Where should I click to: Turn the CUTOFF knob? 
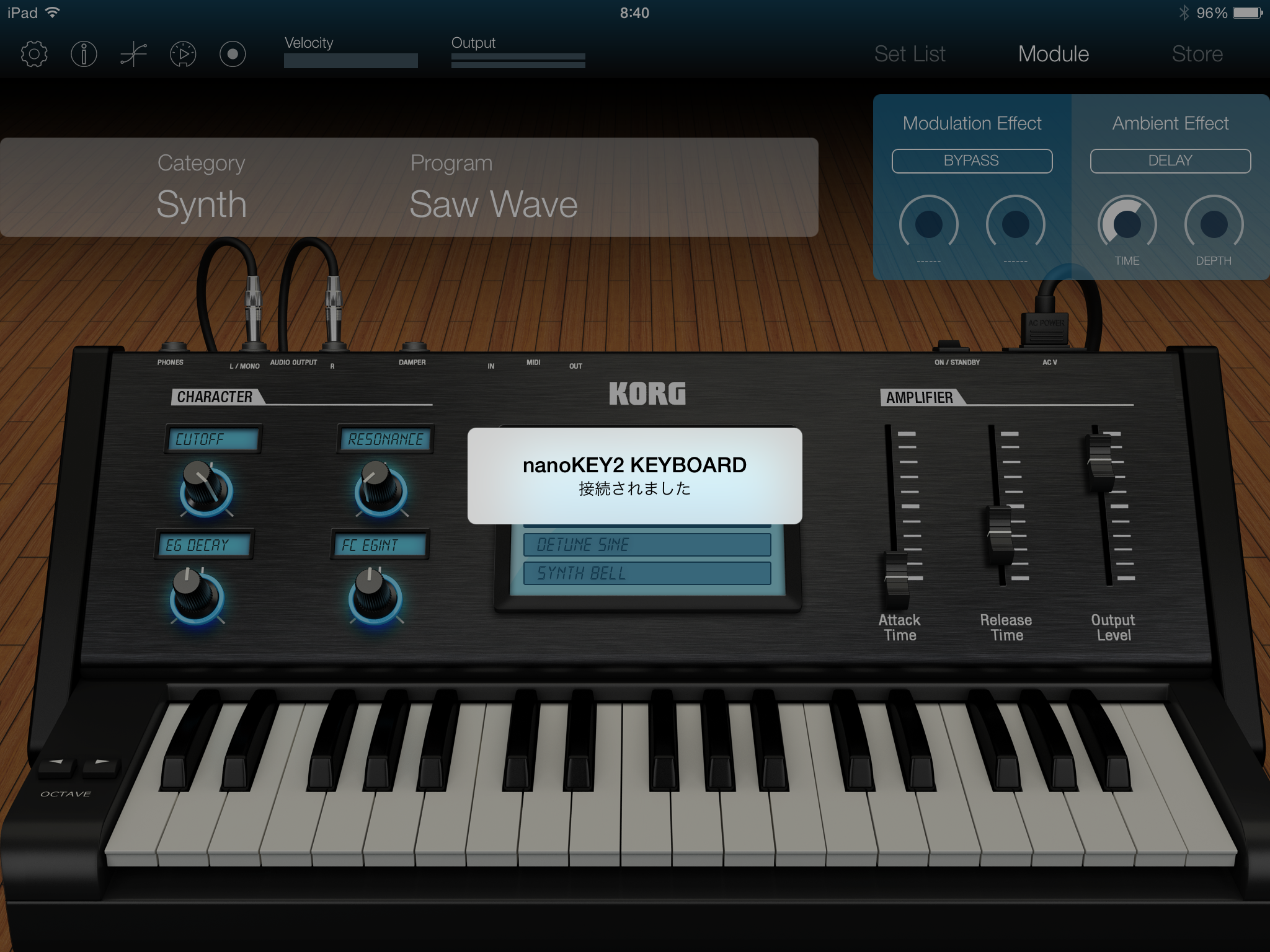tap(206, 489)
